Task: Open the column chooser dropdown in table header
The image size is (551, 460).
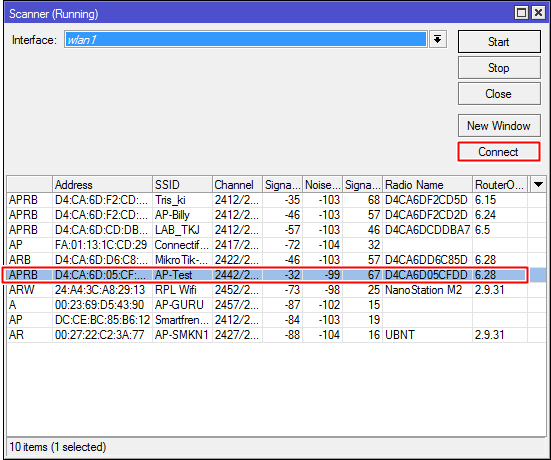Action: point(538,184)
